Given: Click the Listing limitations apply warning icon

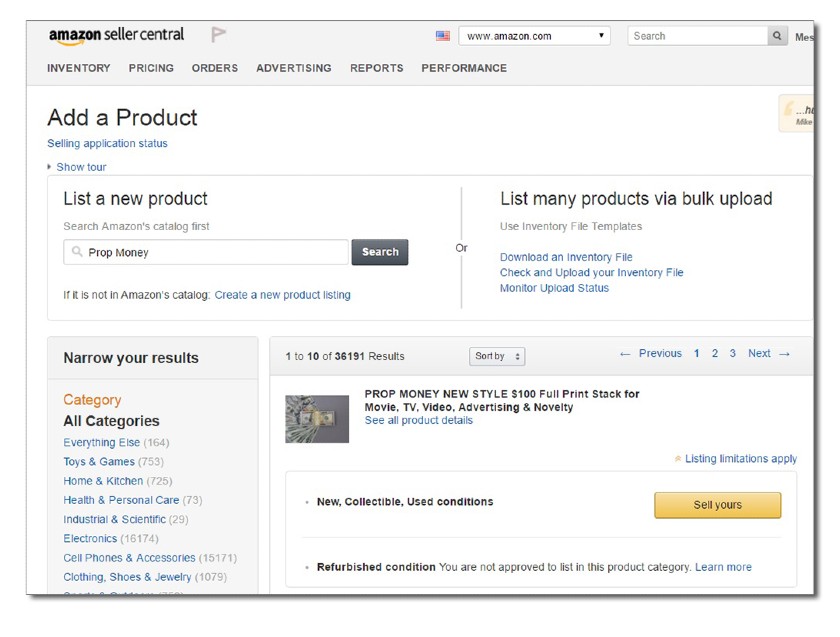Looking at the screenshot, I should [x=678, y=459].
